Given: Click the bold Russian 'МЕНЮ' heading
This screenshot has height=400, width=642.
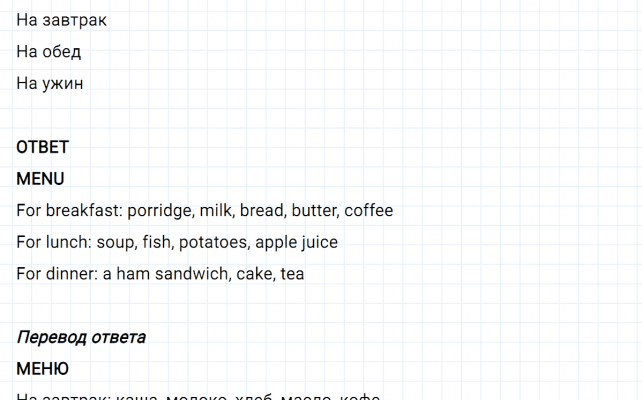Looking at the screenshot, I should pyautogui.click(x=43, y=369).
